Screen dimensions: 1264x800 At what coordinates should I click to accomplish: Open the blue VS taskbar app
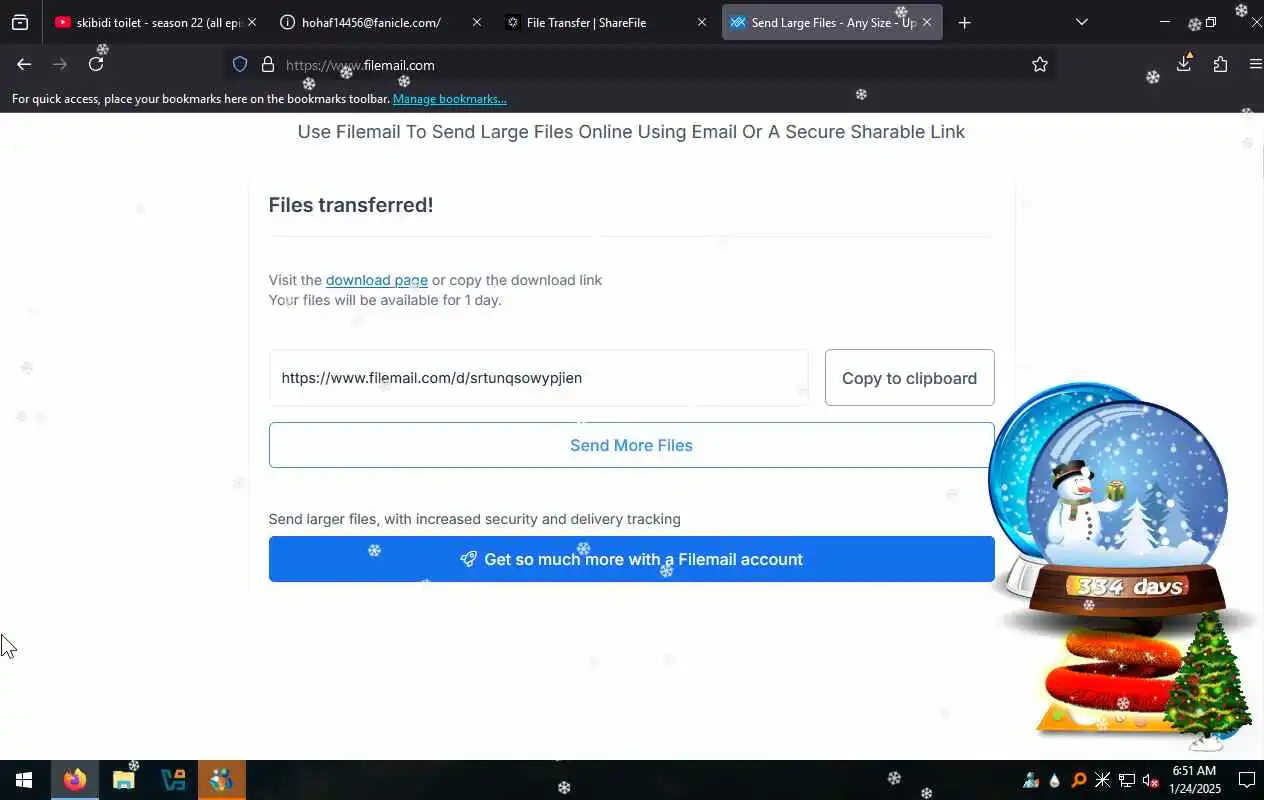172,780
